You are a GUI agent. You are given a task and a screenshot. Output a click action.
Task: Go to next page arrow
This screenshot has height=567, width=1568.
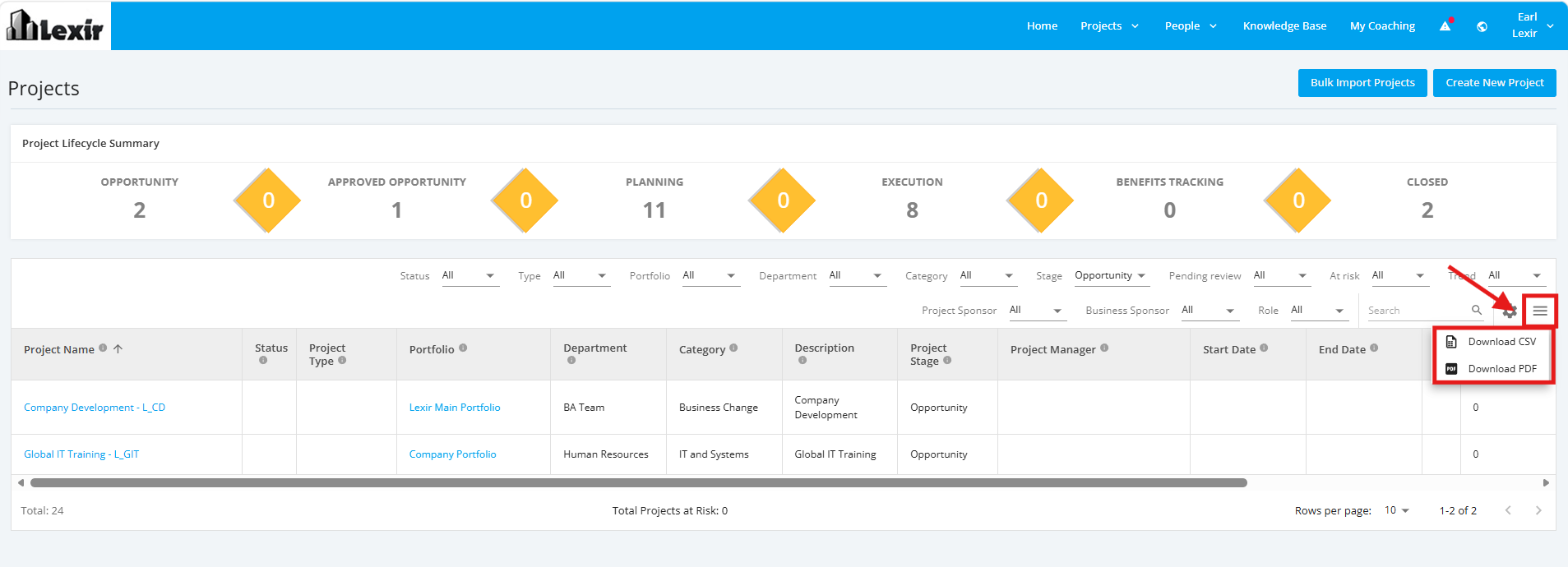pyautogui.click(x=1538, y=510)
